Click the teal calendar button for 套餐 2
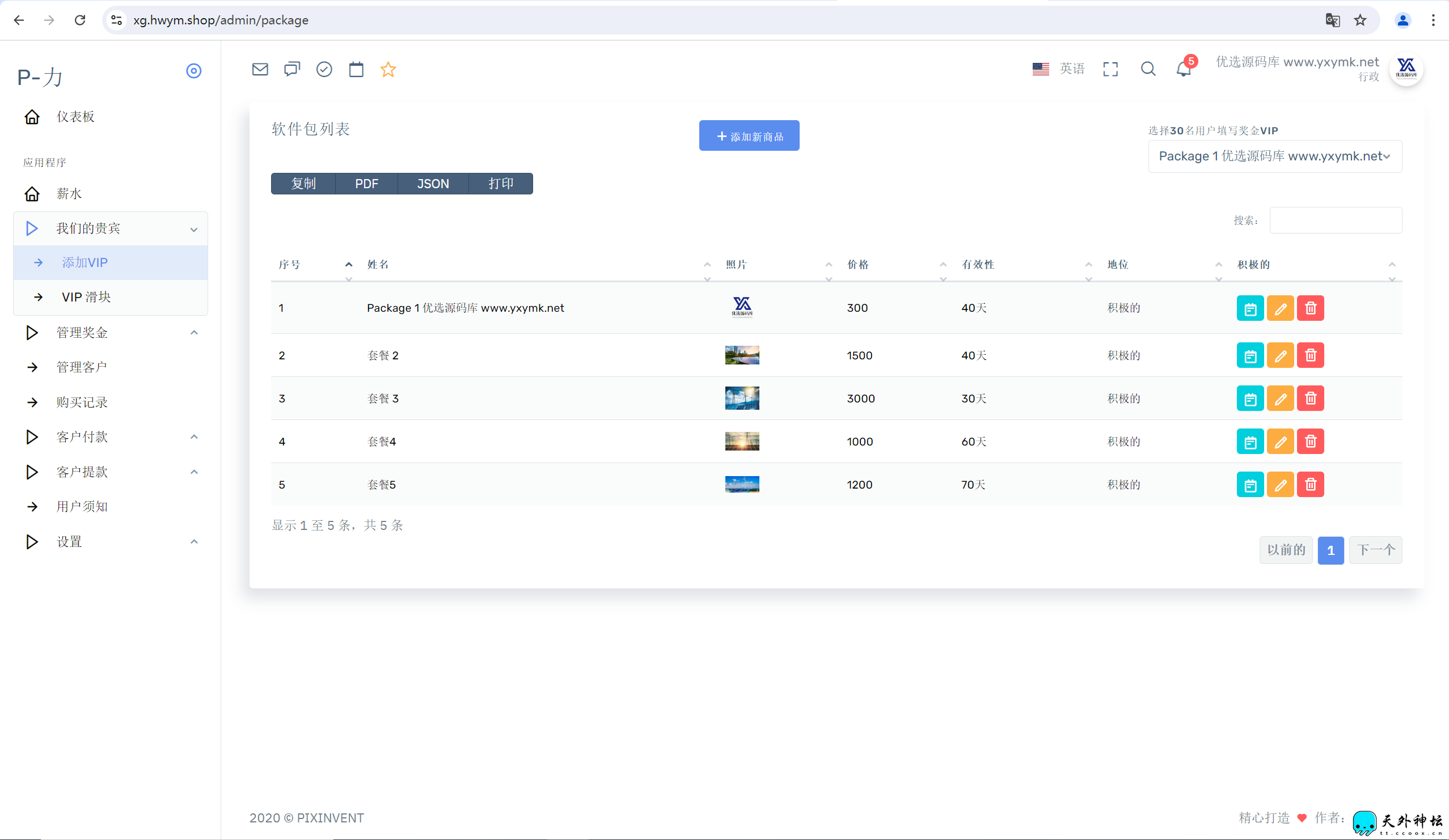The image size is (1449, 840). coord(1250,355)
